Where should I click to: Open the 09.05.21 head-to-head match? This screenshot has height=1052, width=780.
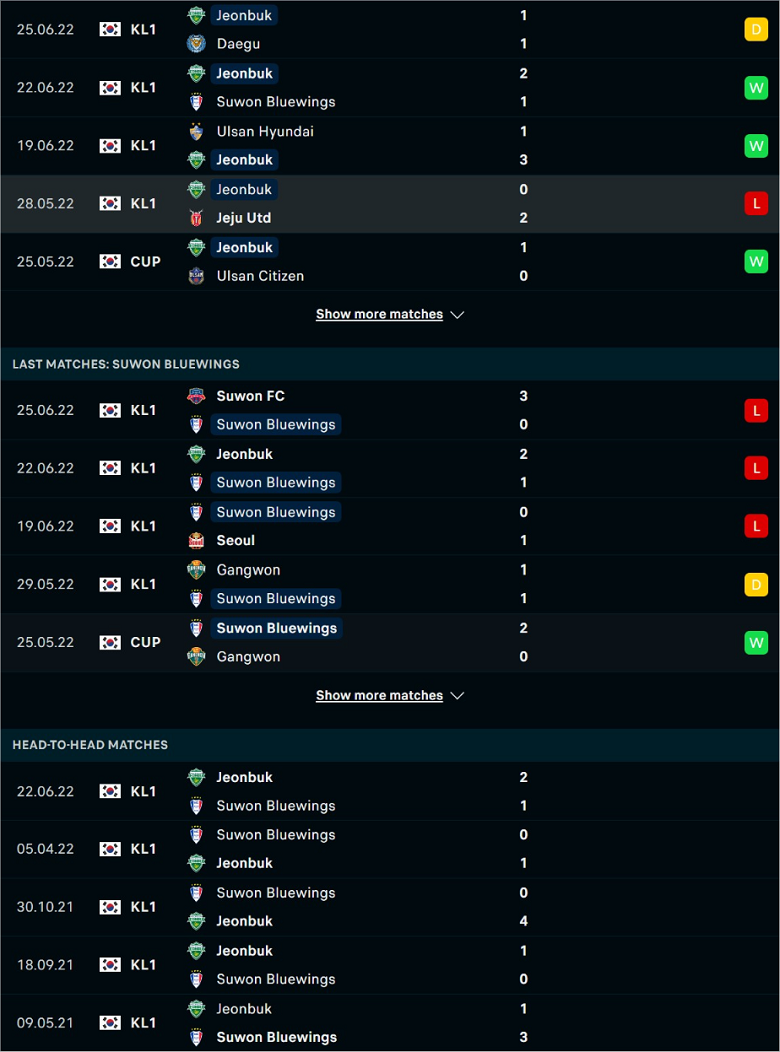390,1023
